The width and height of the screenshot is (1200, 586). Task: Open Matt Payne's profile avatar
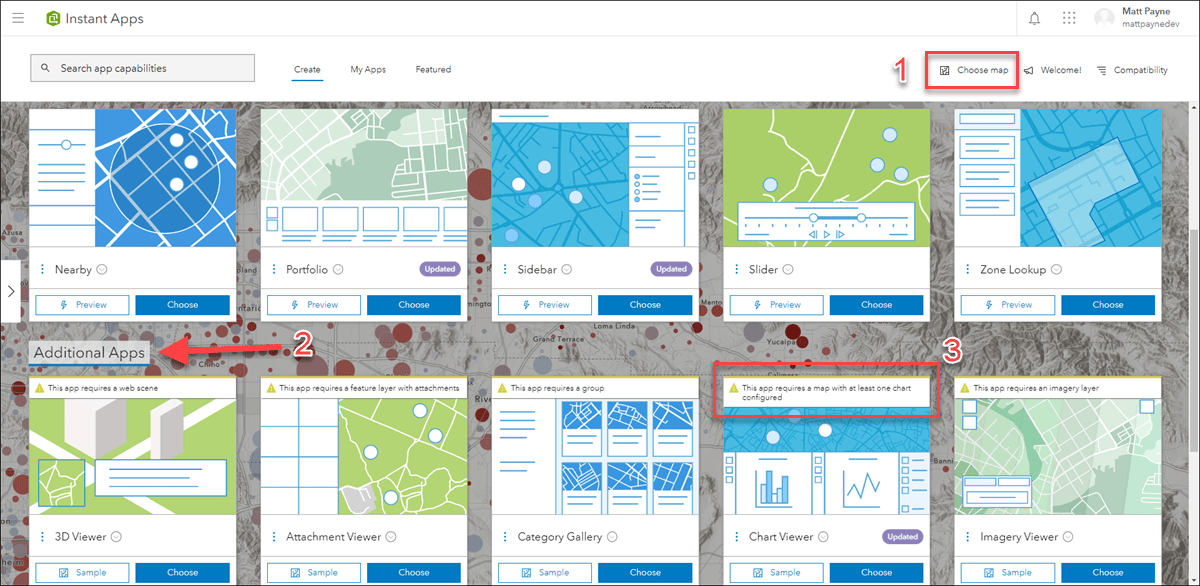tap(1104, 18)
